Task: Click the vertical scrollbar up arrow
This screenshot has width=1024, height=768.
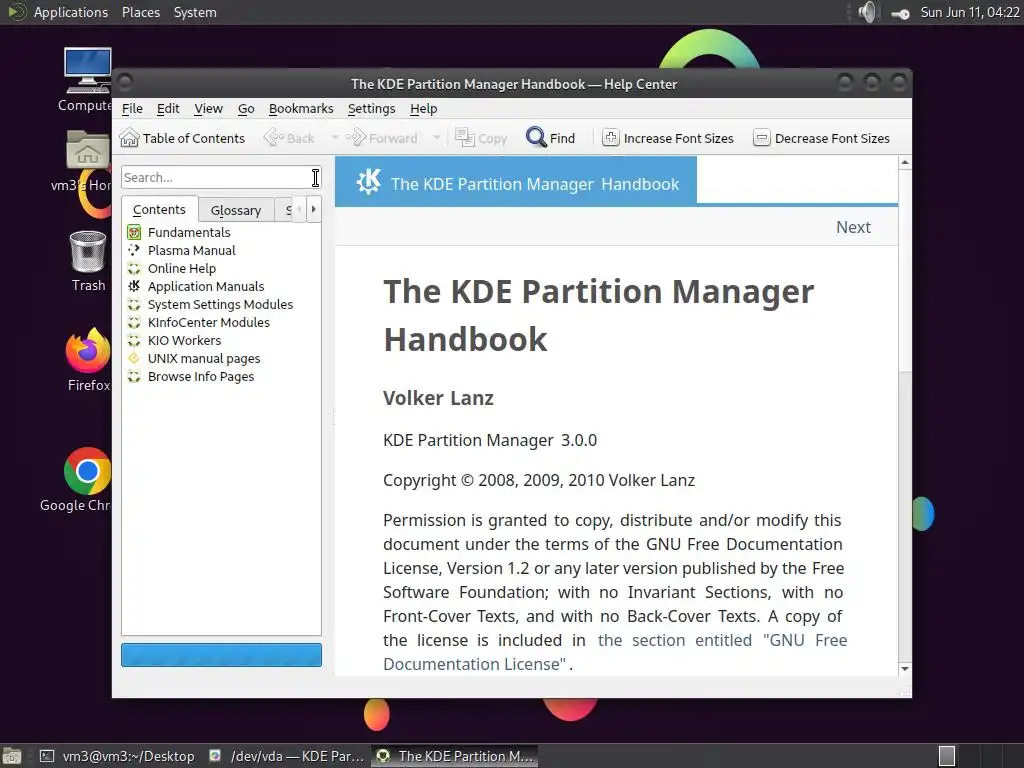Action: [904, 162]
